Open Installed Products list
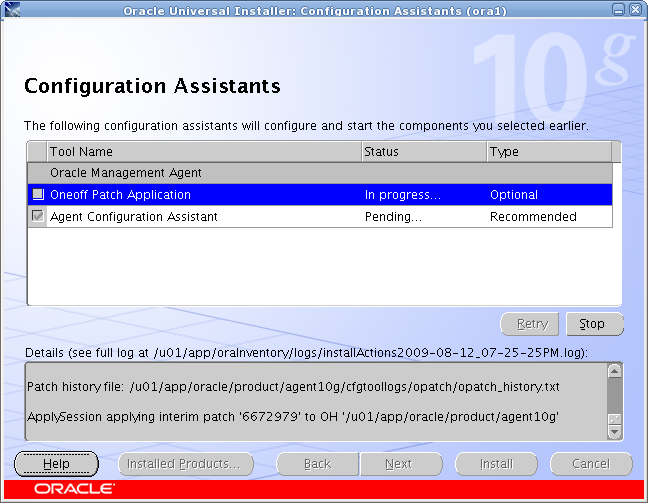 pyautogui.click(x=186, y=464)
